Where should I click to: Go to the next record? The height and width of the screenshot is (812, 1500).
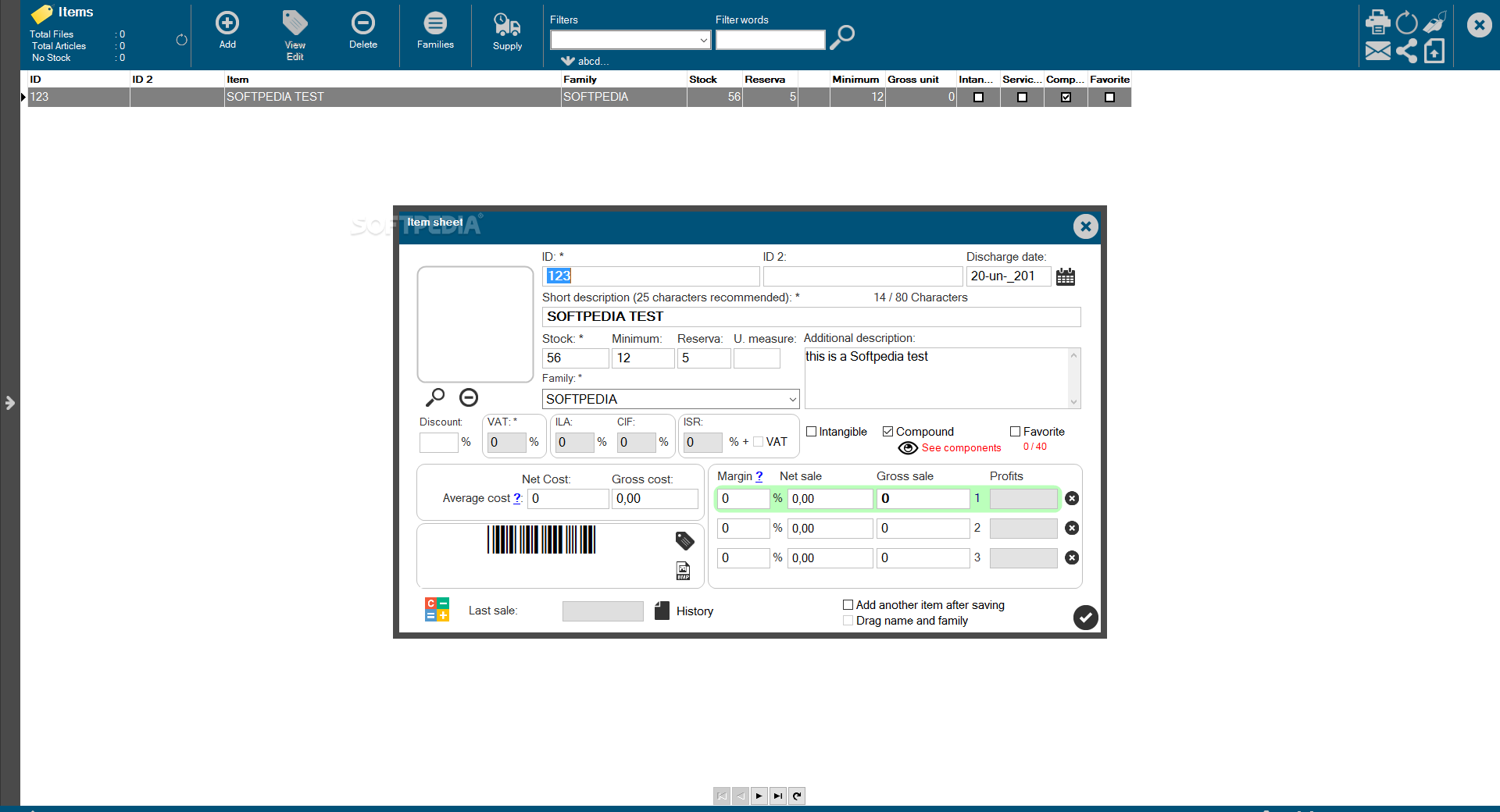(759, 796)
